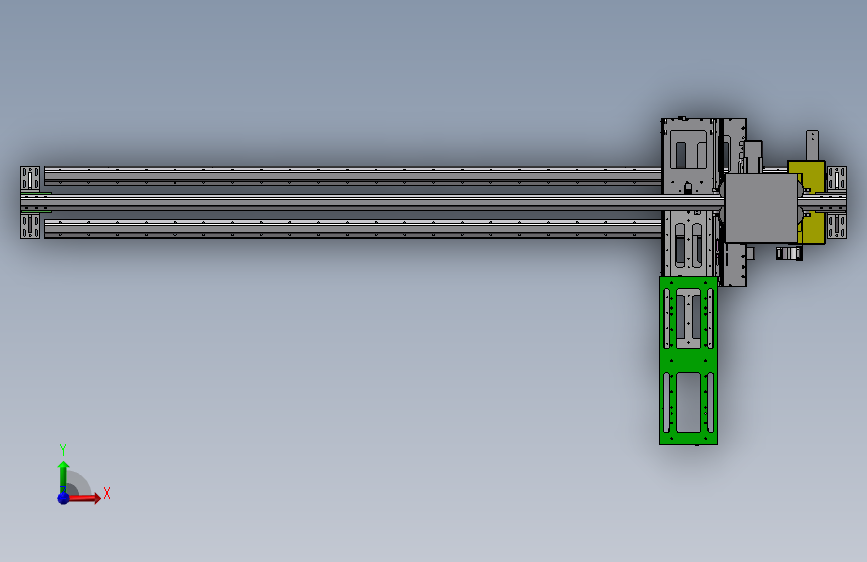The image size is (867, 562).
Task: Select the gray square housing box
Action: [761, 208]
